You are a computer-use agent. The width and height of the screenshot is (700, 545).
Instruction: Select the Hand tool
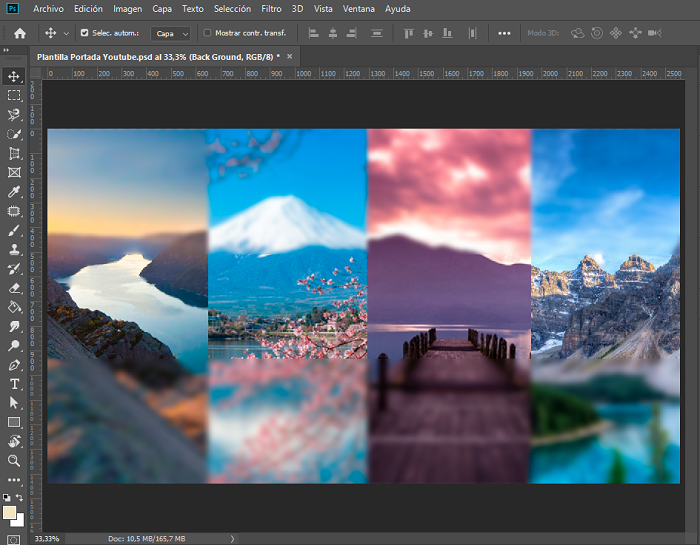coord(14,441)
